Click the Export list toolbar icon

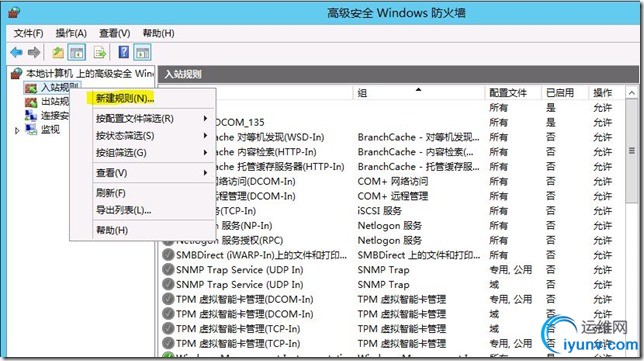click(100, 52)
